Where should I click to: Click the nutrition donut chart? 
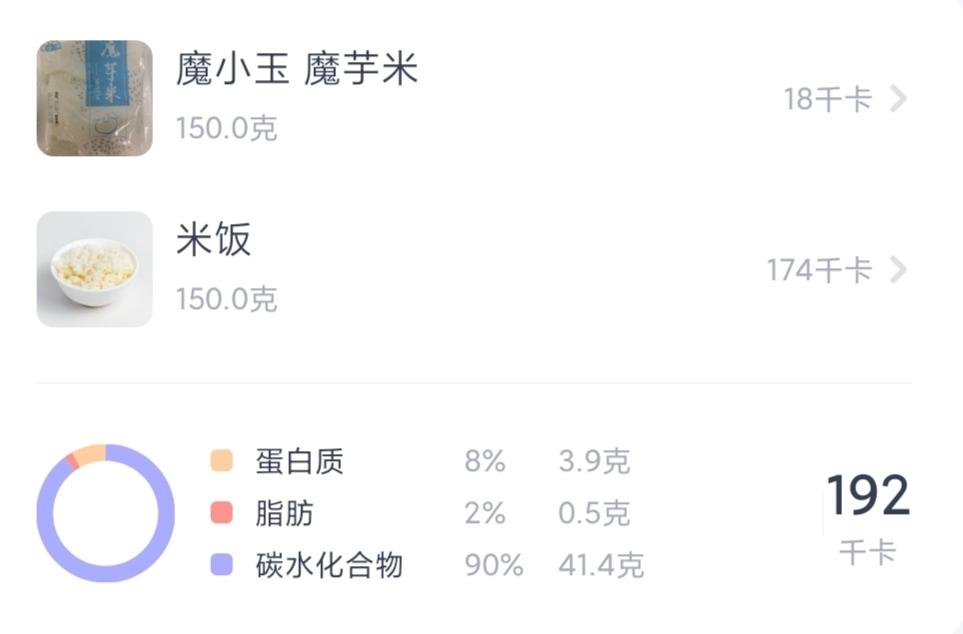pyautogui.click(x=105, y=512)
